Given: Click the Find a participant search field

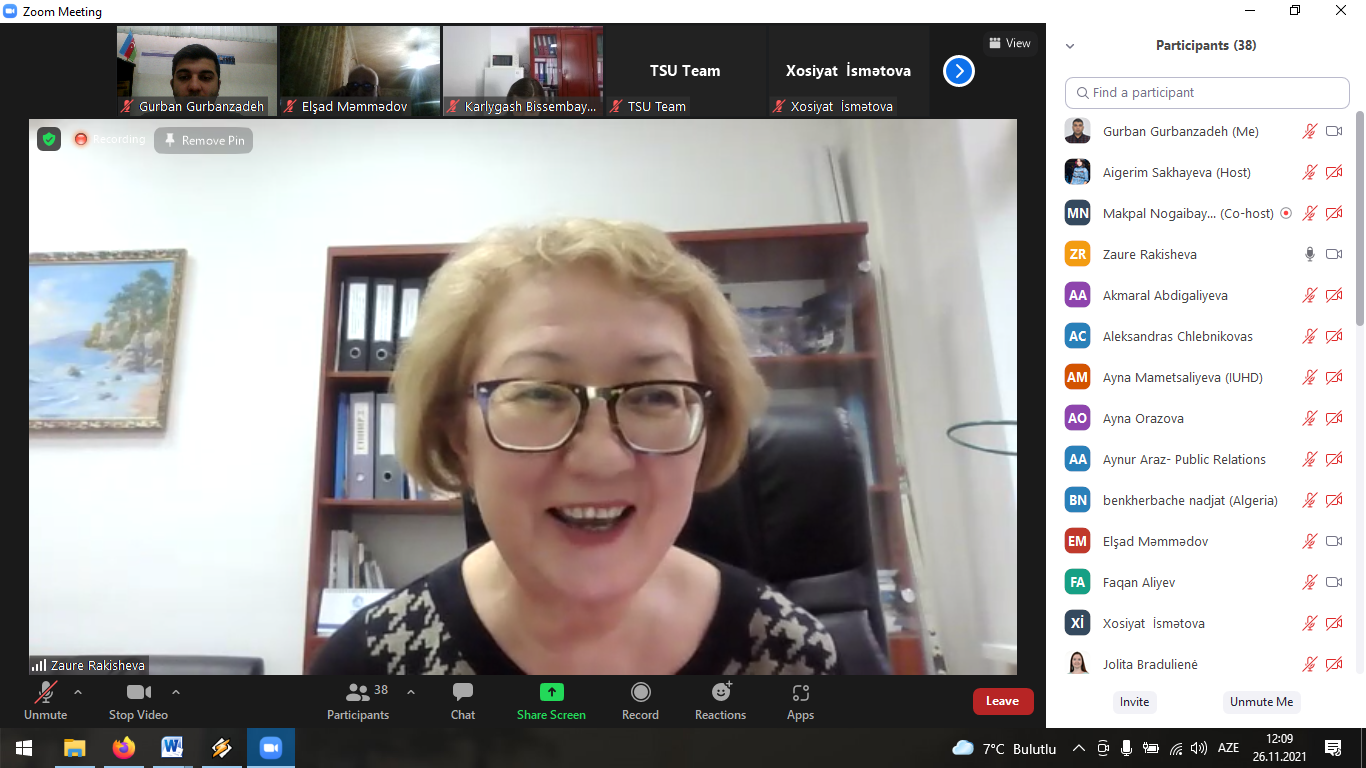Looking at the screenshot, I should point(1207,93).
